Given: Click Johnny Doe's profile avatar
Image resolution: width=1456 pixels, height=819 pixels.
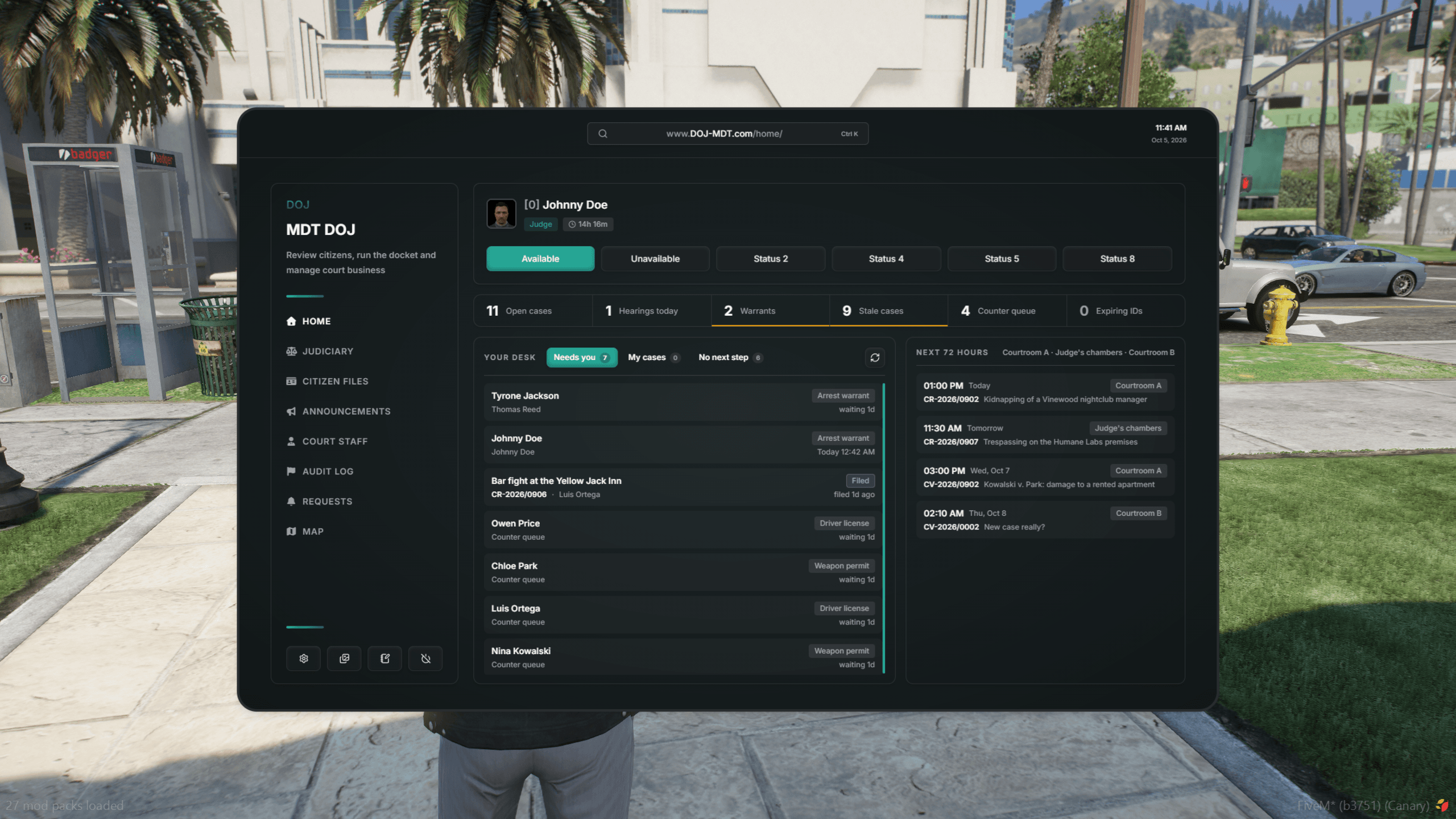Looking at the screenshot, I should point(501,214).
